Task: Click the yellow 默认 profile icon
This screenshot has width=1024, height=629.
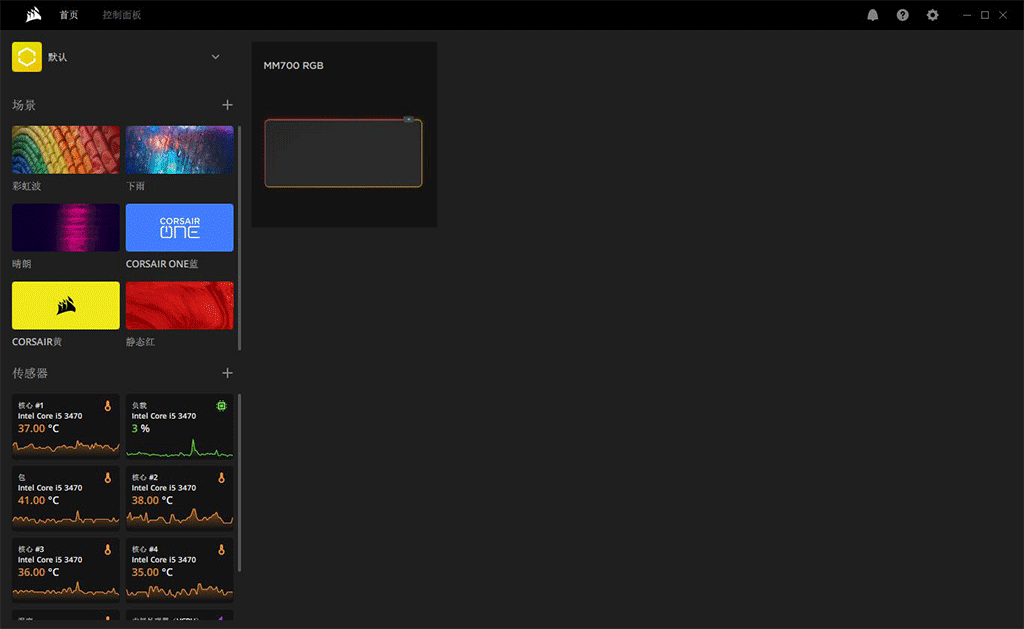Action: click(x=27, y=57)
